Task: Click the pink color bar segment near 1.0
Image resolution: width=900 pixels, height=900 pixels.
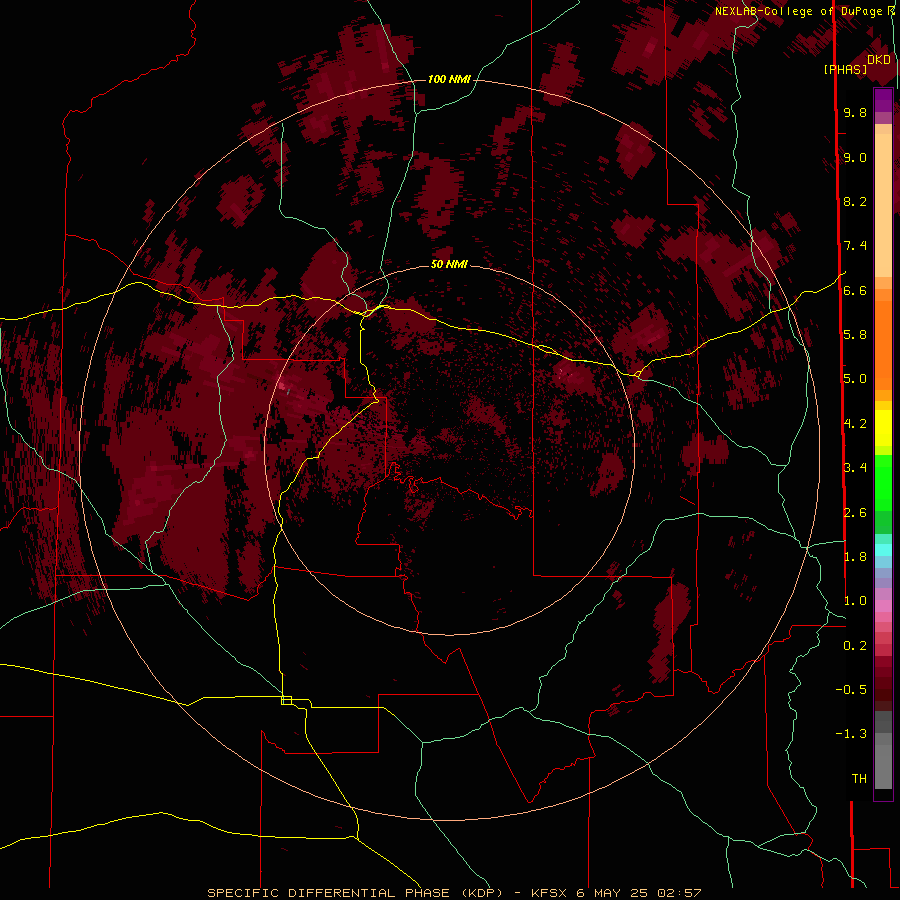Action: pyautogui.click(x=883, y=606)
